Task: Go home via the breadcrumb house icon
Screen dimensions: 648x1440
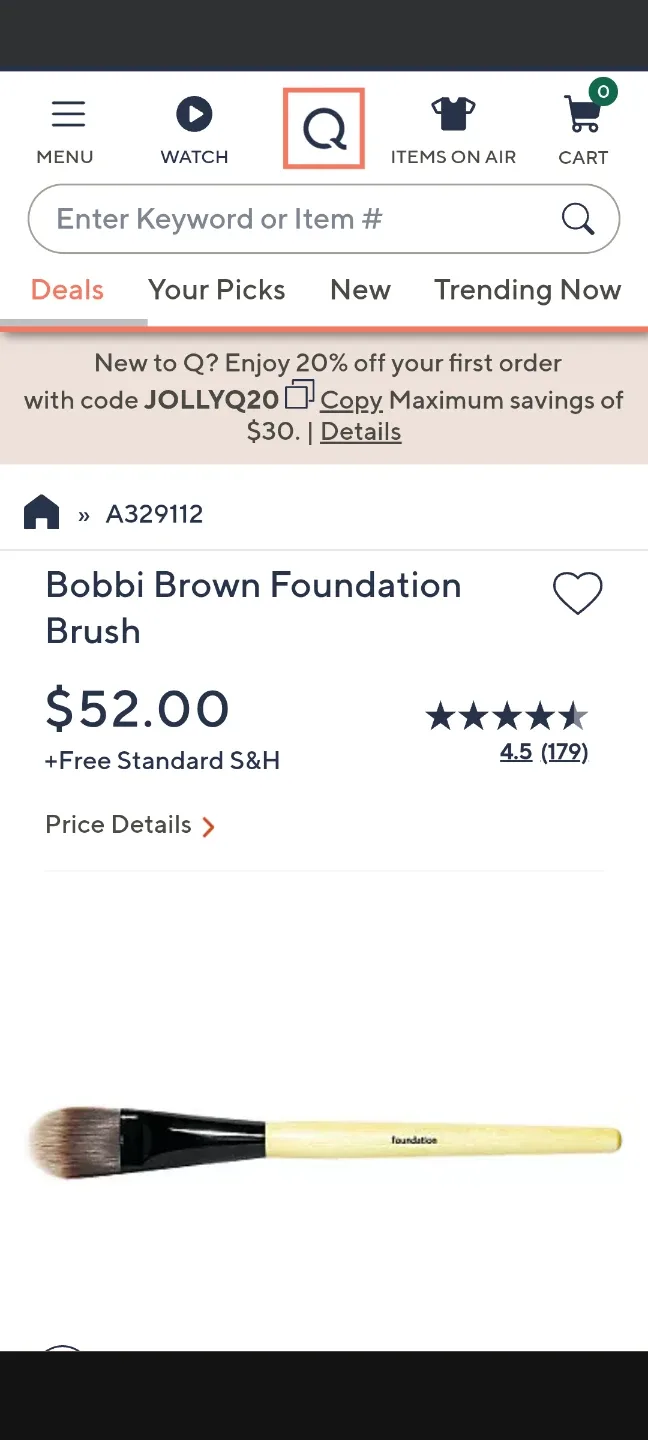Action: click(x=41, y=511)
